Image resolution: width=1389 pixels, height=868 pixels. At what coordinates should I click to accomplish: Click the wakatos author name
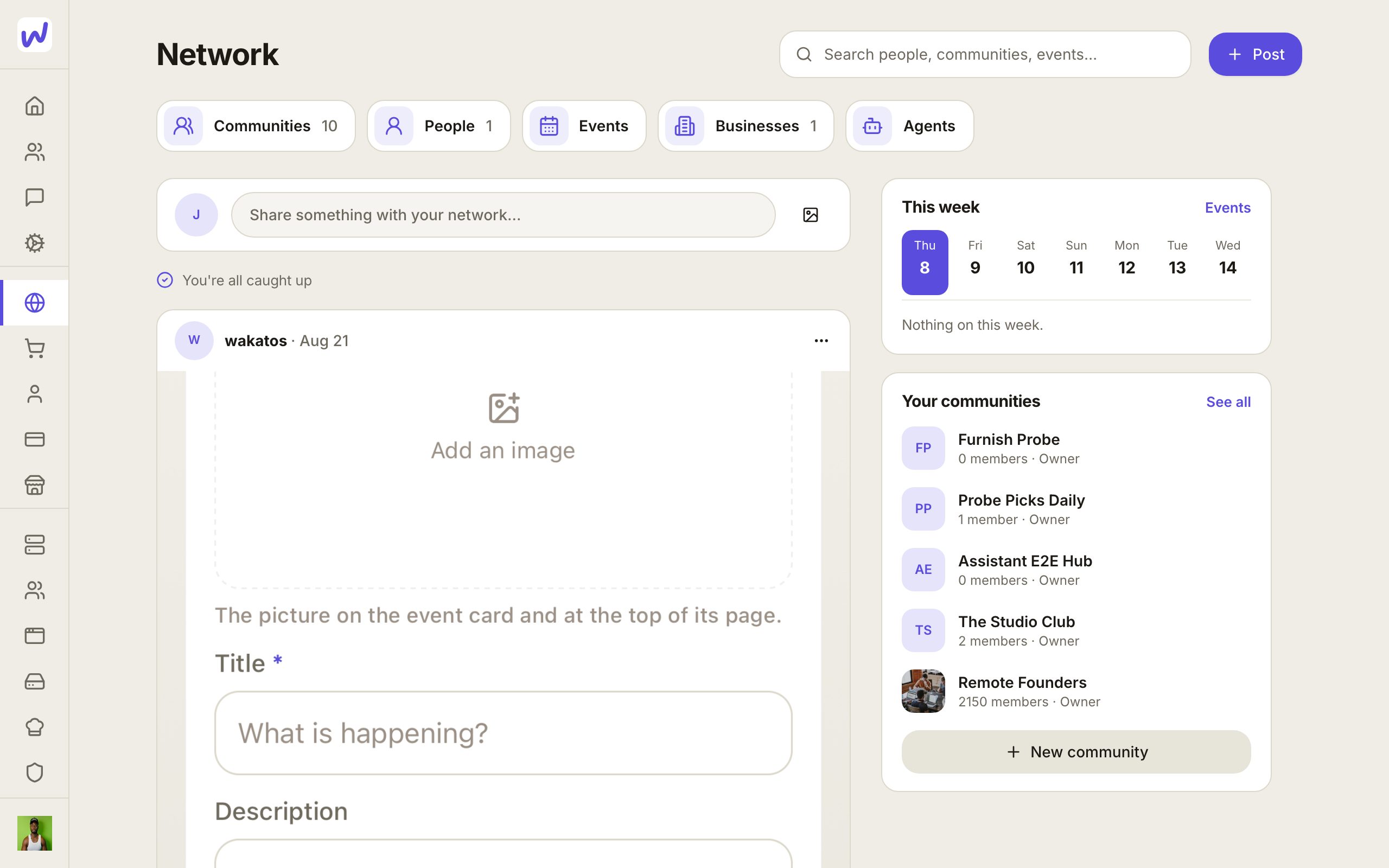pos(256,341)
